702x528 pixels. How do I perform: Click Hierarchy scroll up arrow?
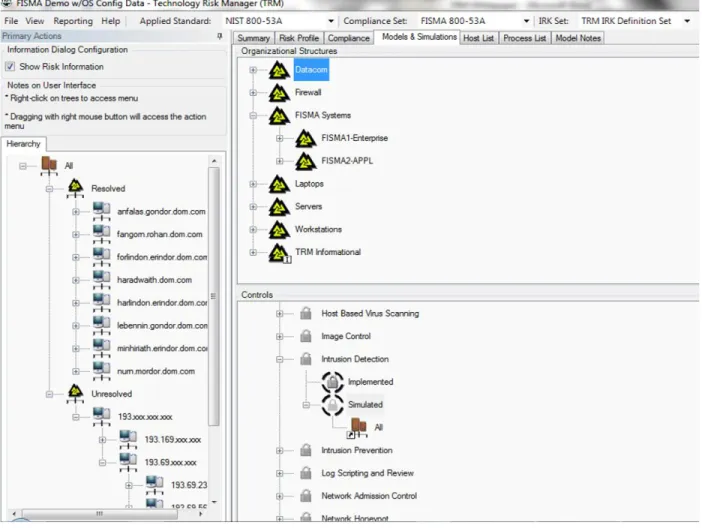214,161
